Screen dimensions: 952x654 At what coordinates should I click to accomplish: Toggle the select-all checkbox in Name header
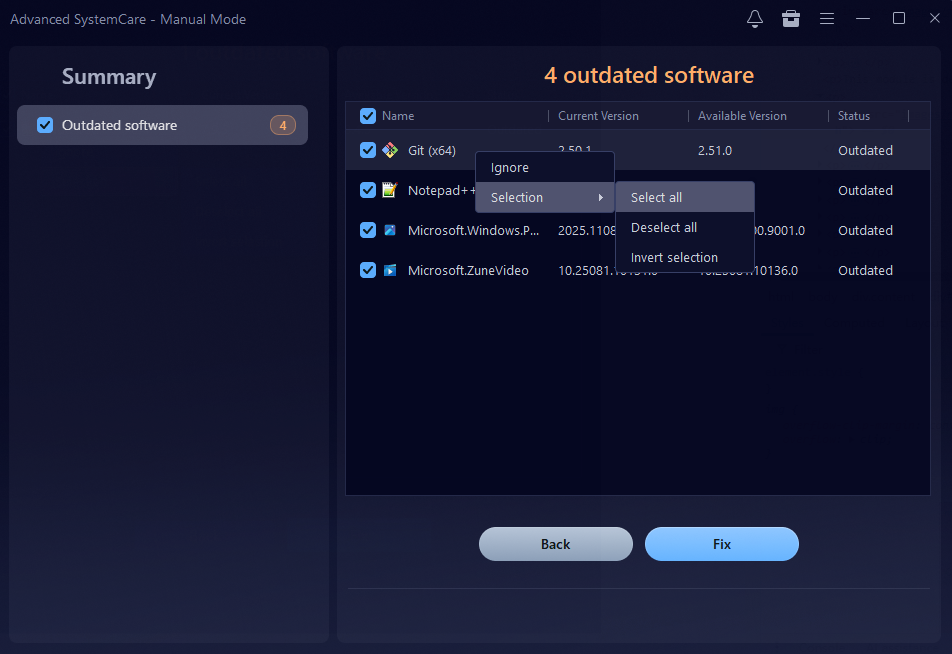coord(368,116)
